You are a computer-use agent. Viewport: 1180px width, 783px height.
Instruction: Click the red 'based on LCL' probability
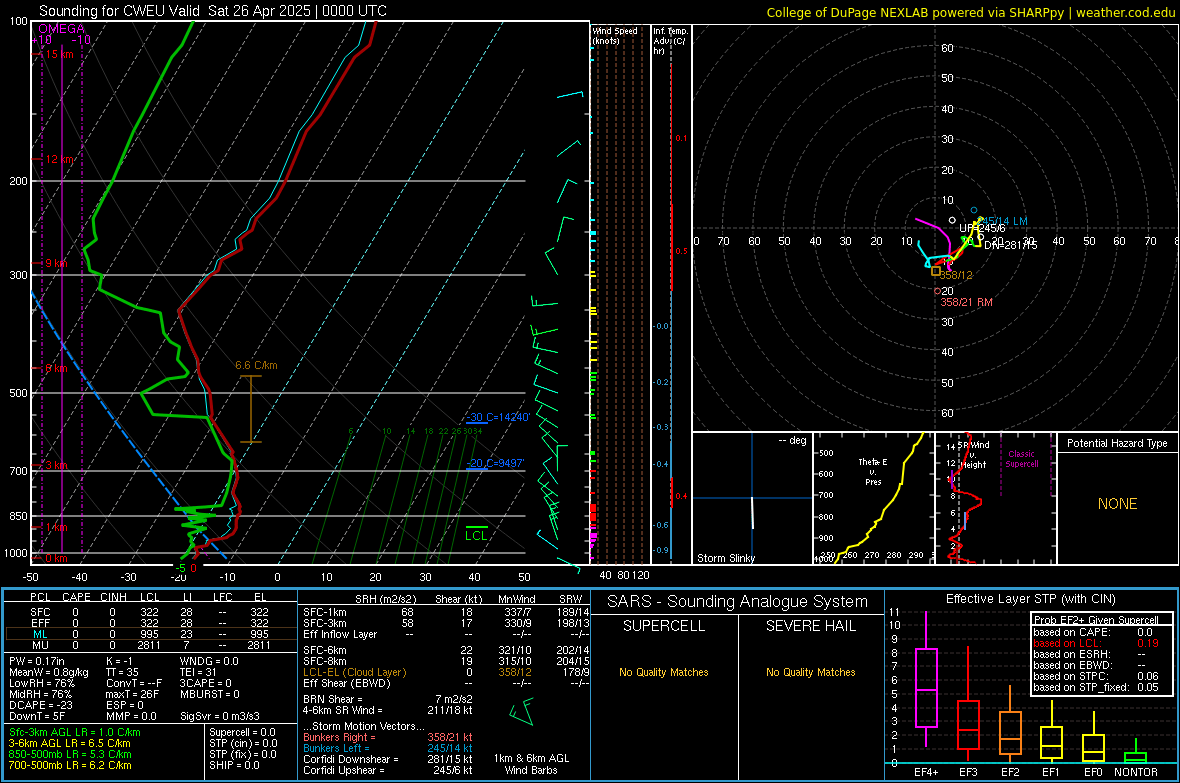(x=1095, y=643)
